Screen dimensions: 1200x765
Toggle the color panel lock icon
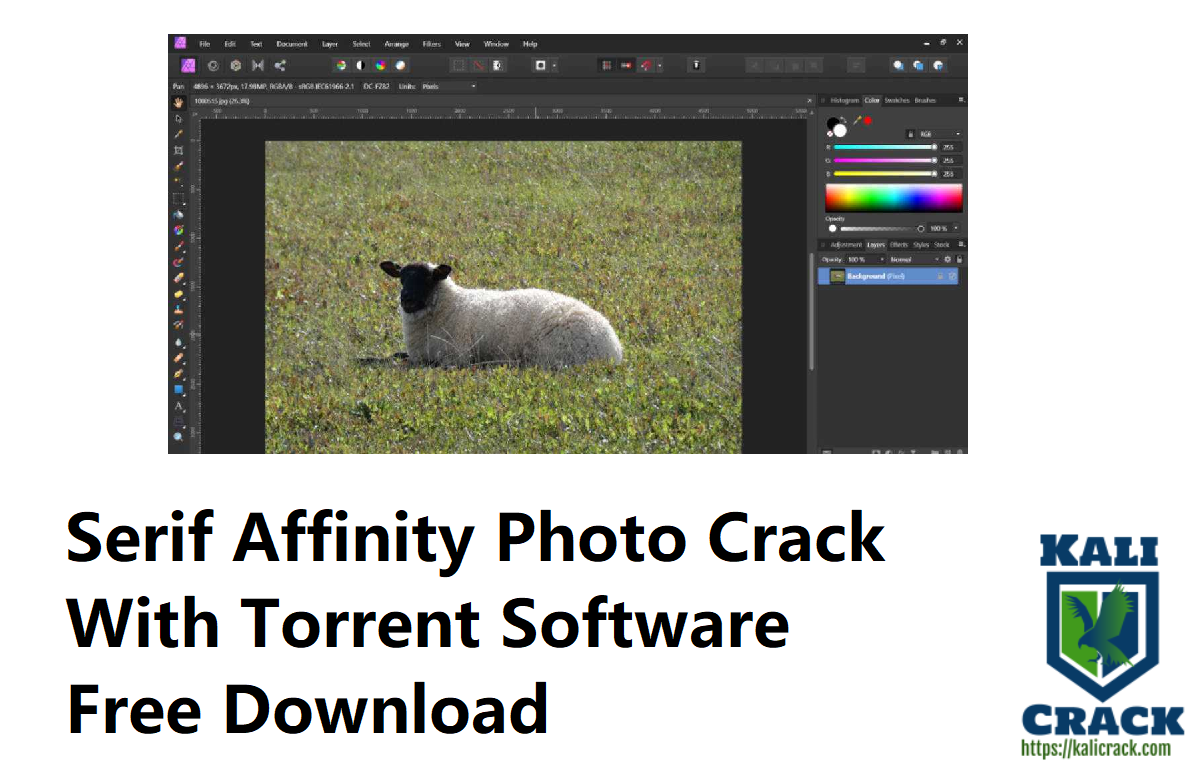pyautogui.click(x=910, y=134)
